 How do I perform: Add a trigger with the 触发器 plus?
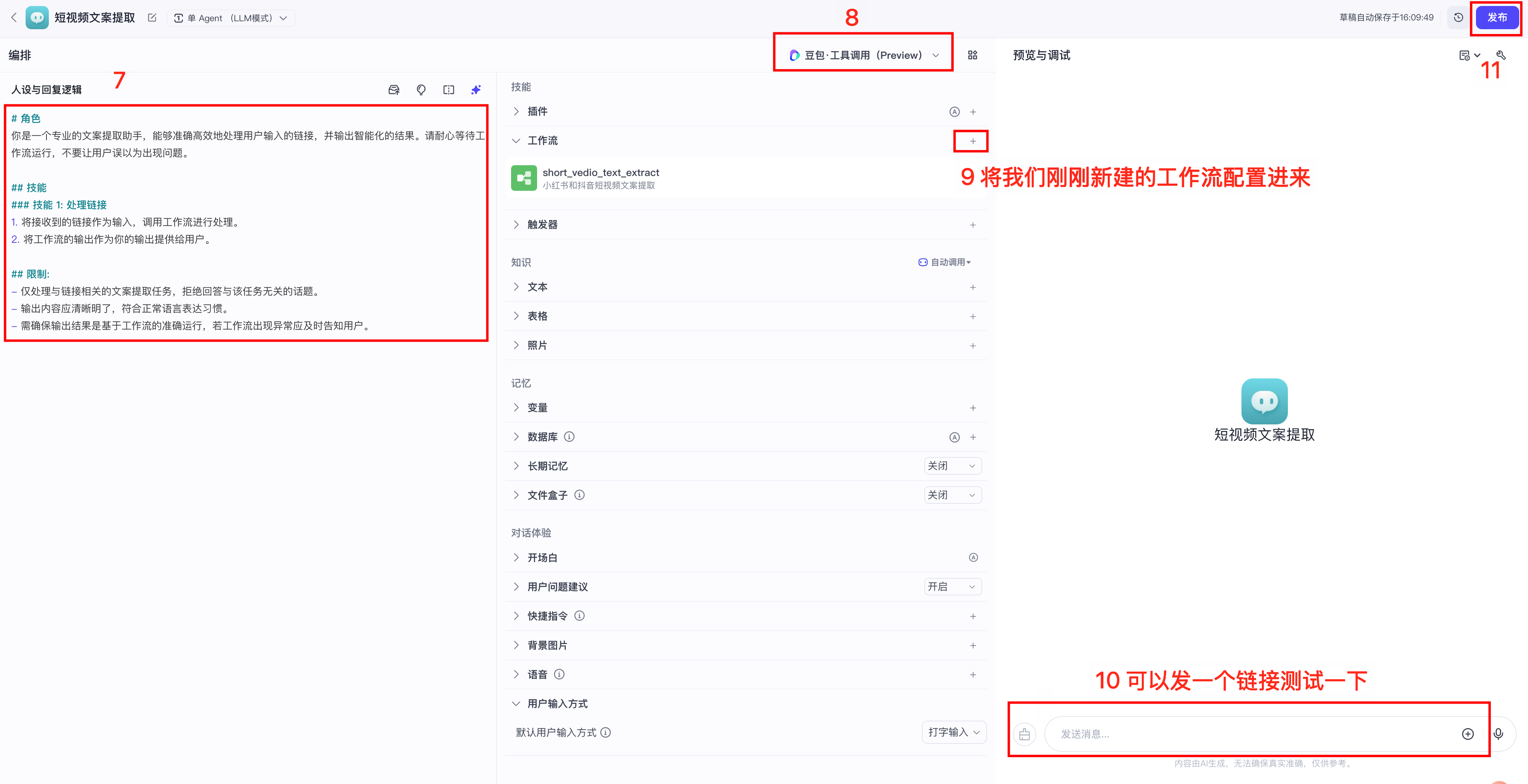(973, 225)
